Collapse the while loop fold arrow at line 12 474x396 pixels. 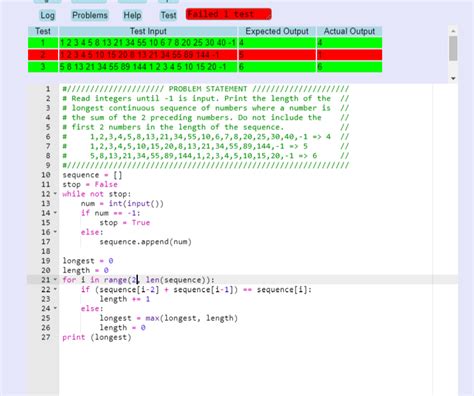(55, 194)
